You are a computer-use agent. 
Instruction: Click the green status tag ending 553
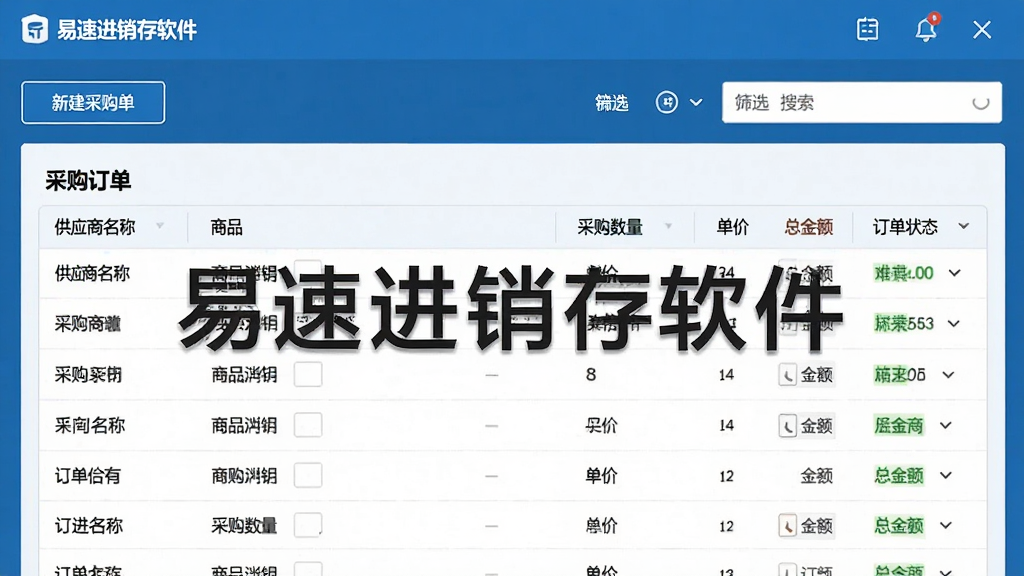point(904,323)
